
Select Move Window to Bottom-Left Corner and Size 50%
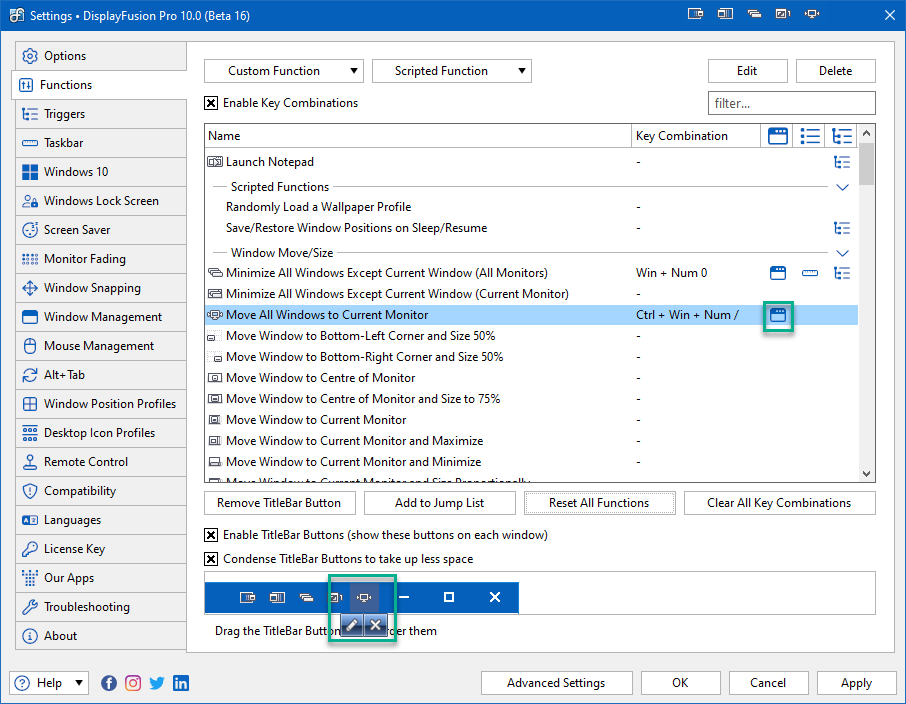coord(361,336)
